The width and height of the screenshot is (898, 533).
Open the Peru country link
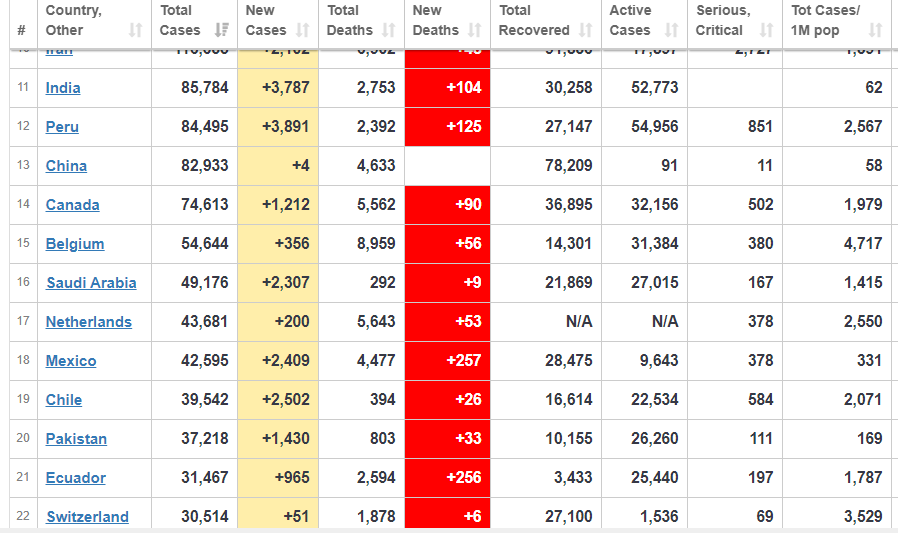click(62, 127)
